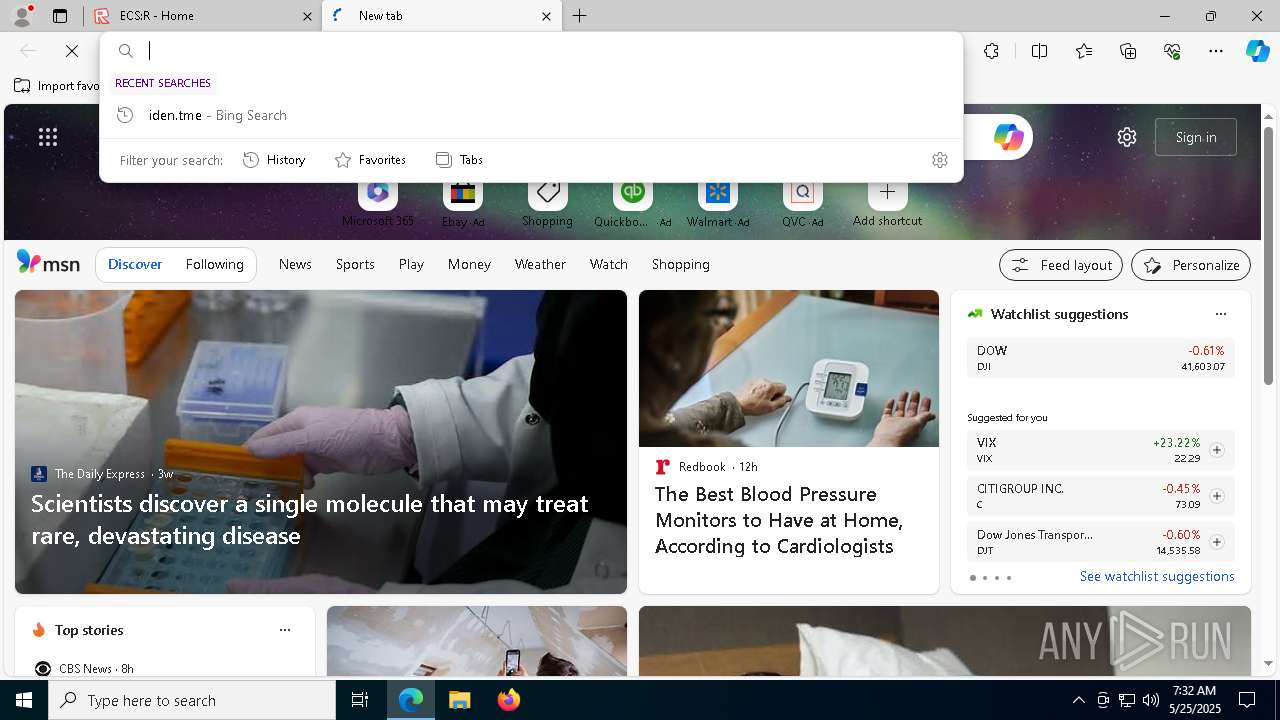Open tab actions menu icon
Viewport: 1280px width, 720px height.
[x=60, y=16]
